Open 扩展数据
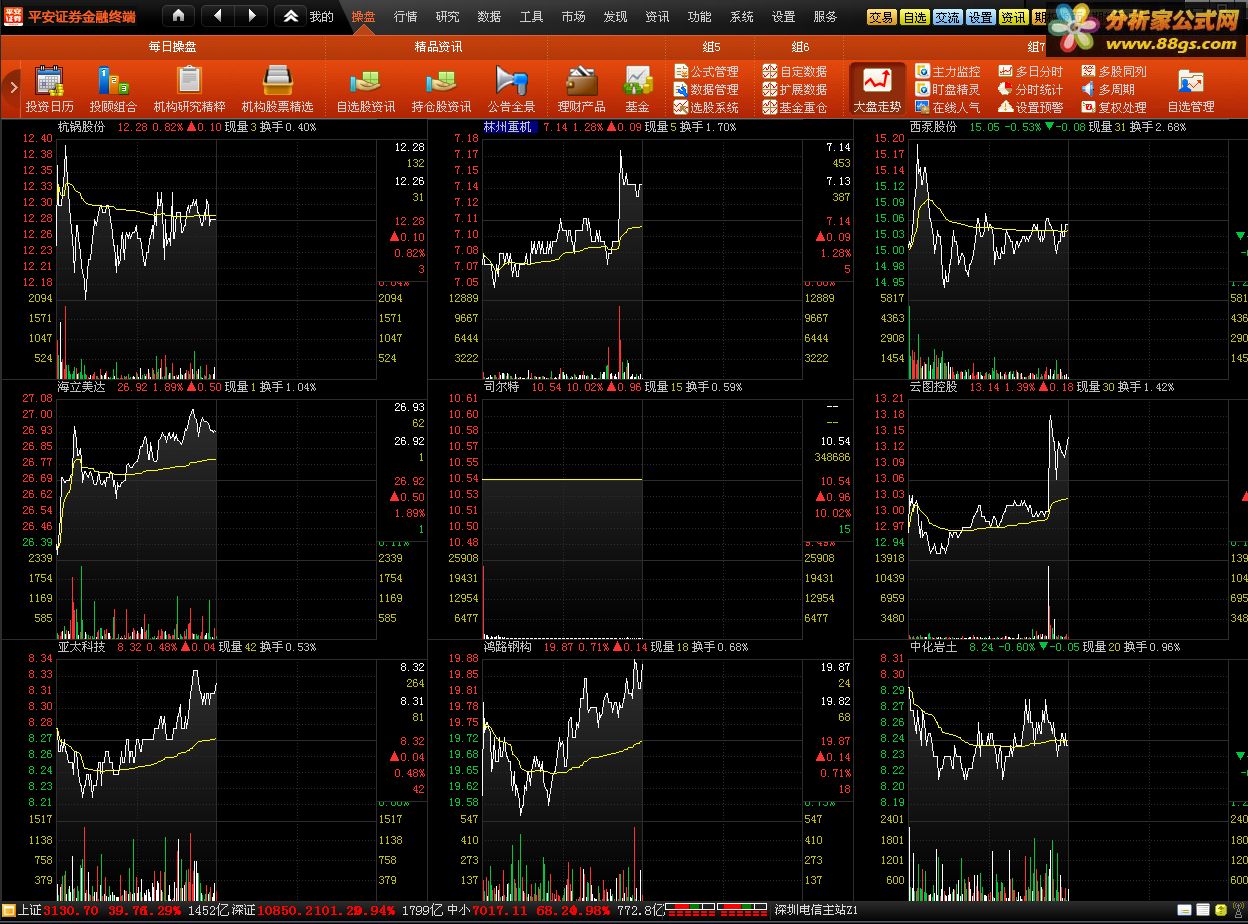 [x=795, y=89]
